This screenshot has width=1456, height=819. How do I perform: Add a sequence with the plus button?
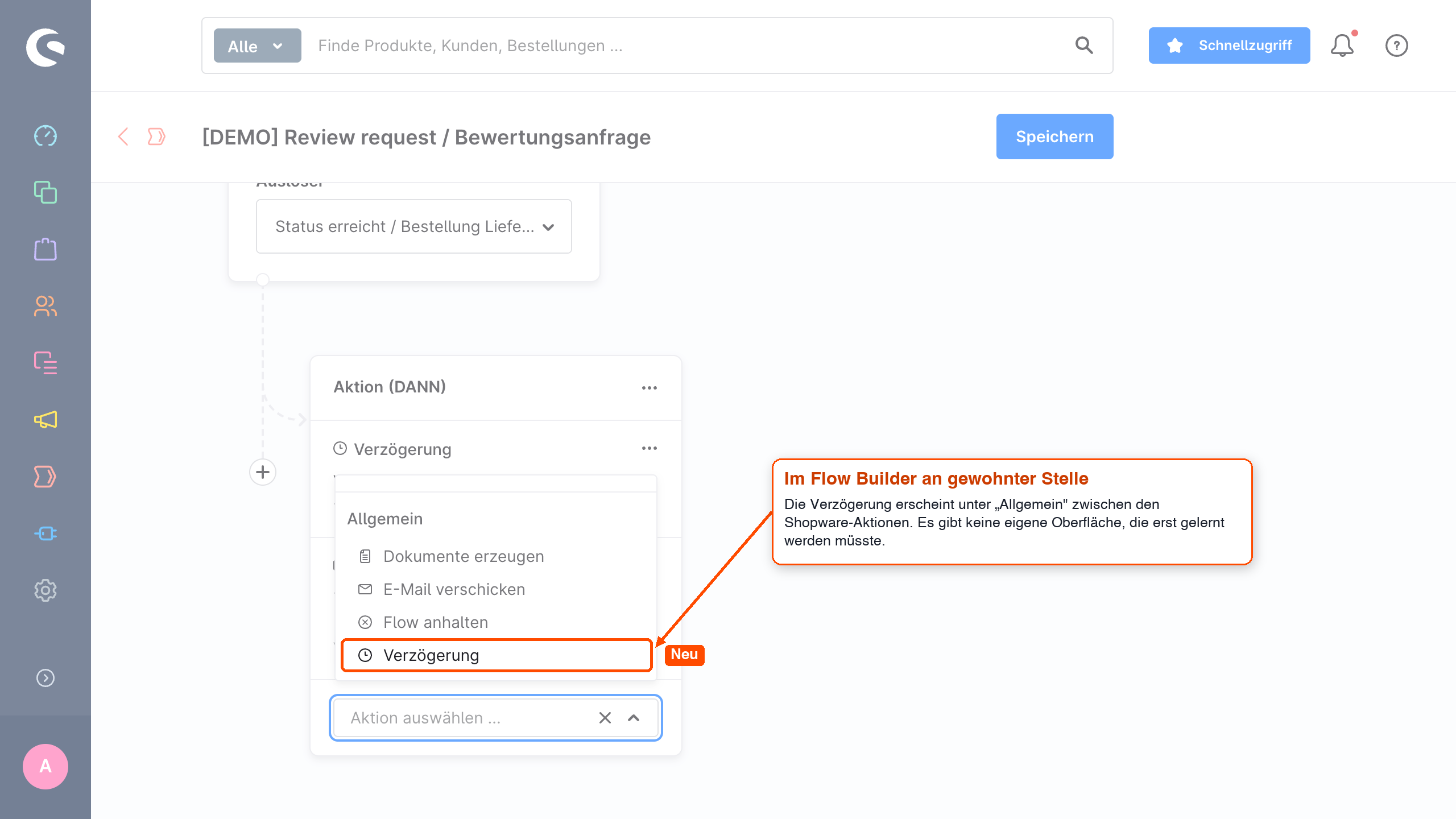pyautogui.click(x=263, y=472)
